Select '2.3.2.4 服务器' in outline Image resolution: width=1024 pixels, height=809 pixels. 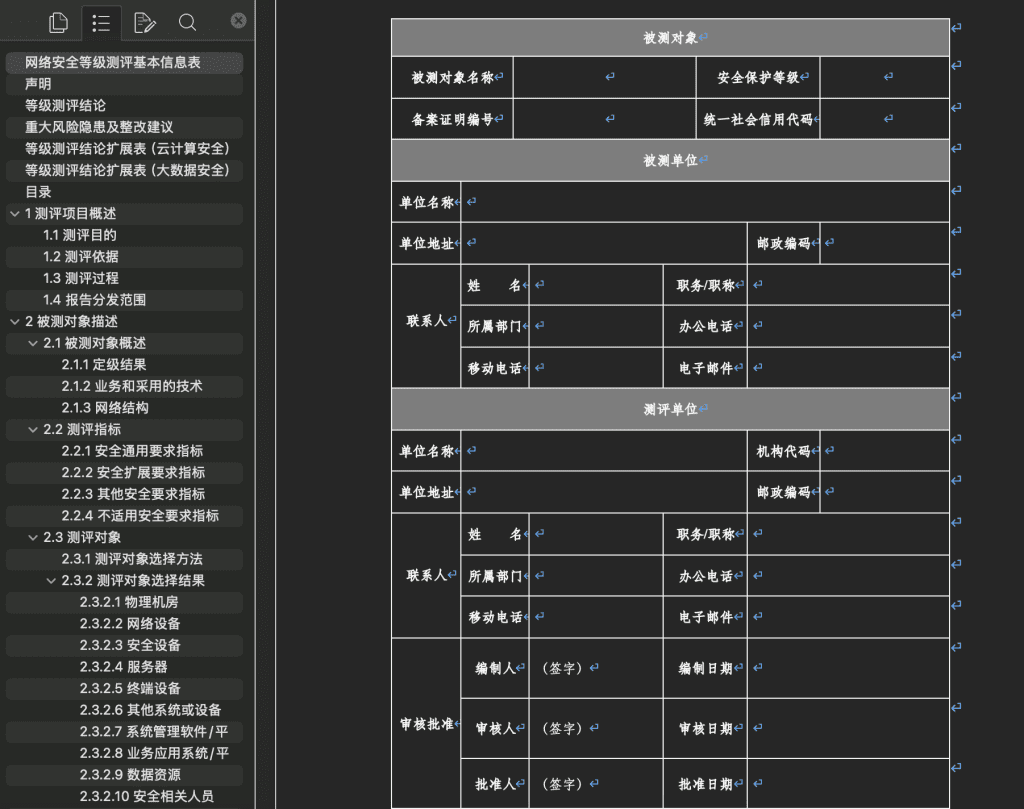(123, 667)
